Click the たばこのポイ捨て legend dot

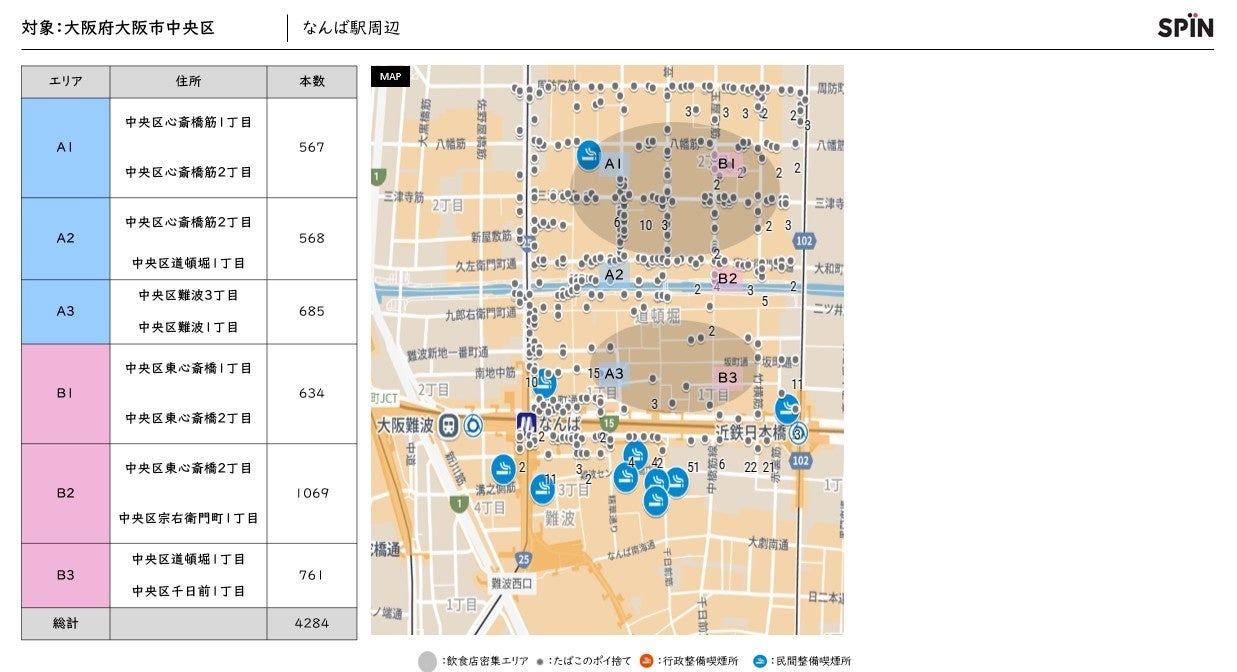click(x=540, y=661)
